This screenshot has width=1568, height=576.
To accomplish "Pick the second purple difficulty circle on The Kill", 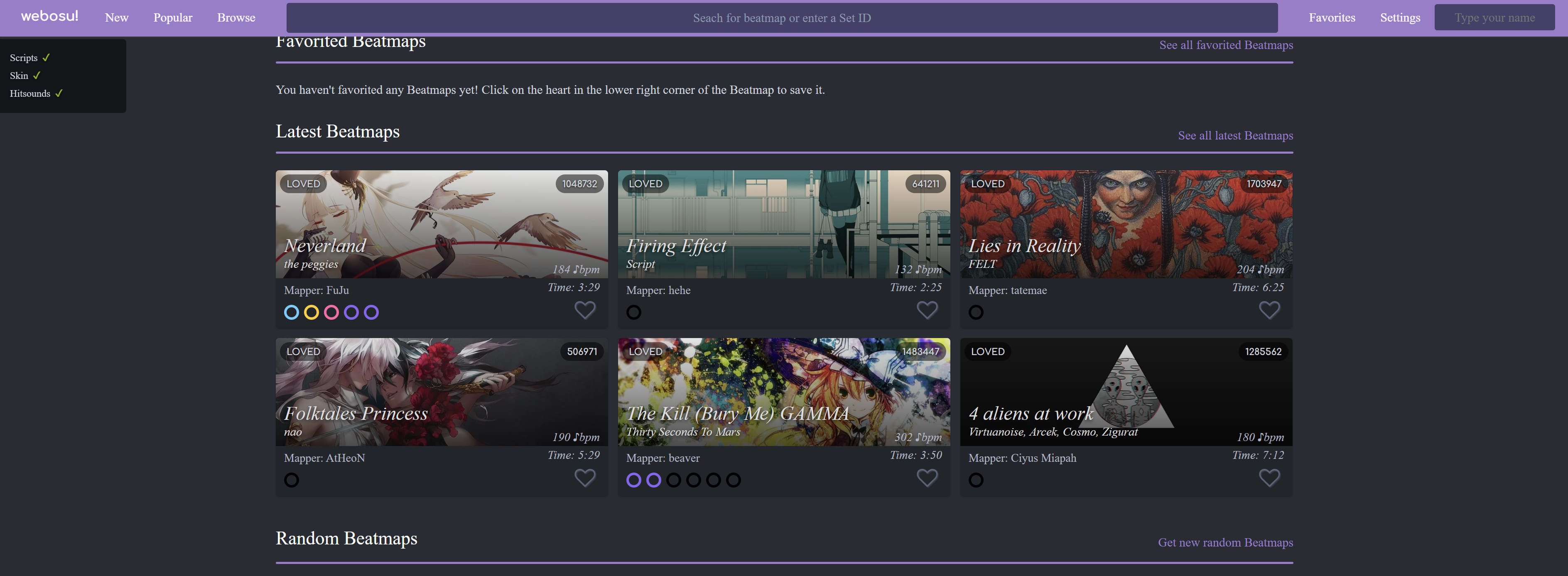I will (x=654, y=480).
